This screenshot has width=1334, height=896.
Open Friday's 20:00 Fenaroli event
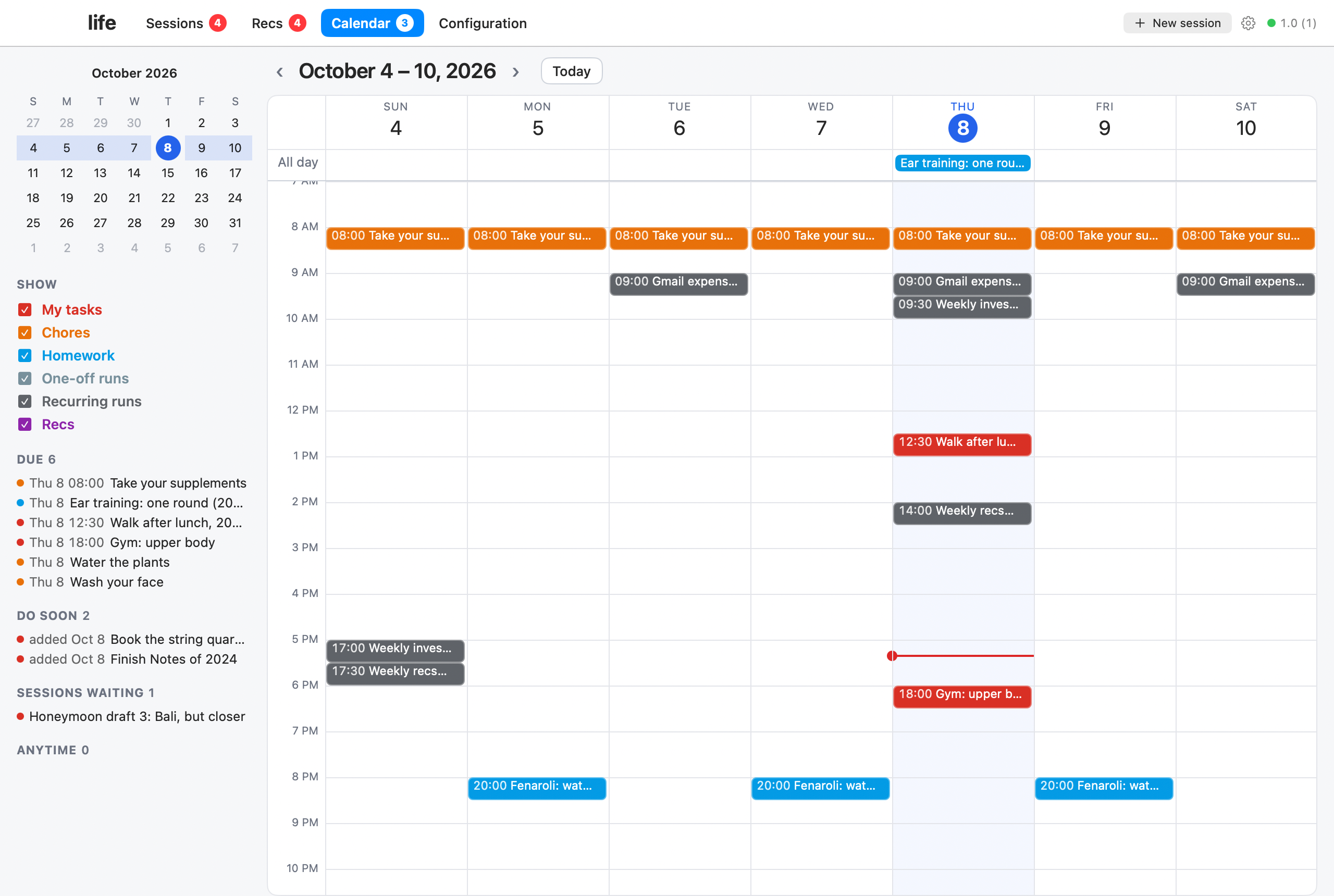point(1104,788)
